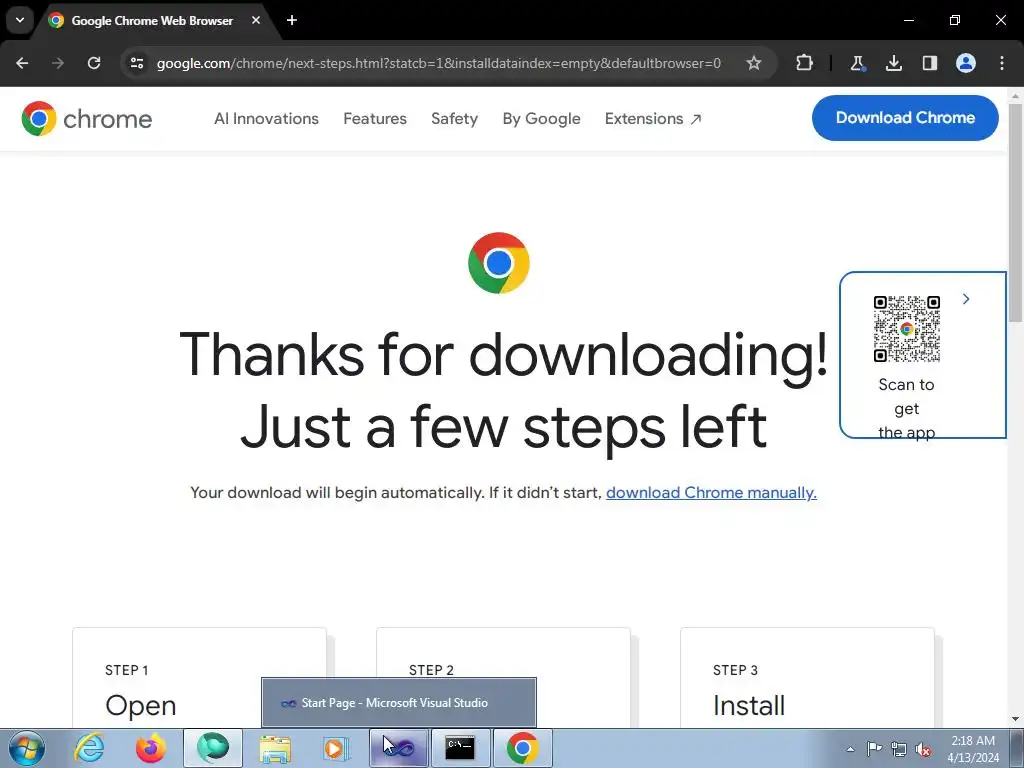Open Extensions external link
1024x768 pixels.
tap(653, 119)
